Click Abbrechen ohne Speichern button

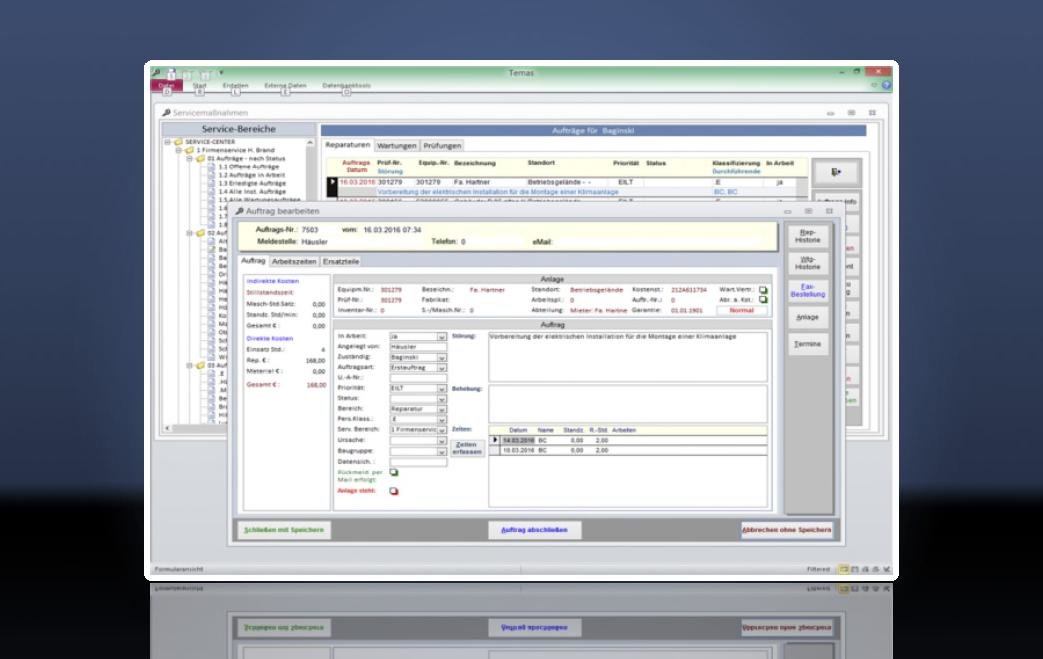coord(786,530)
